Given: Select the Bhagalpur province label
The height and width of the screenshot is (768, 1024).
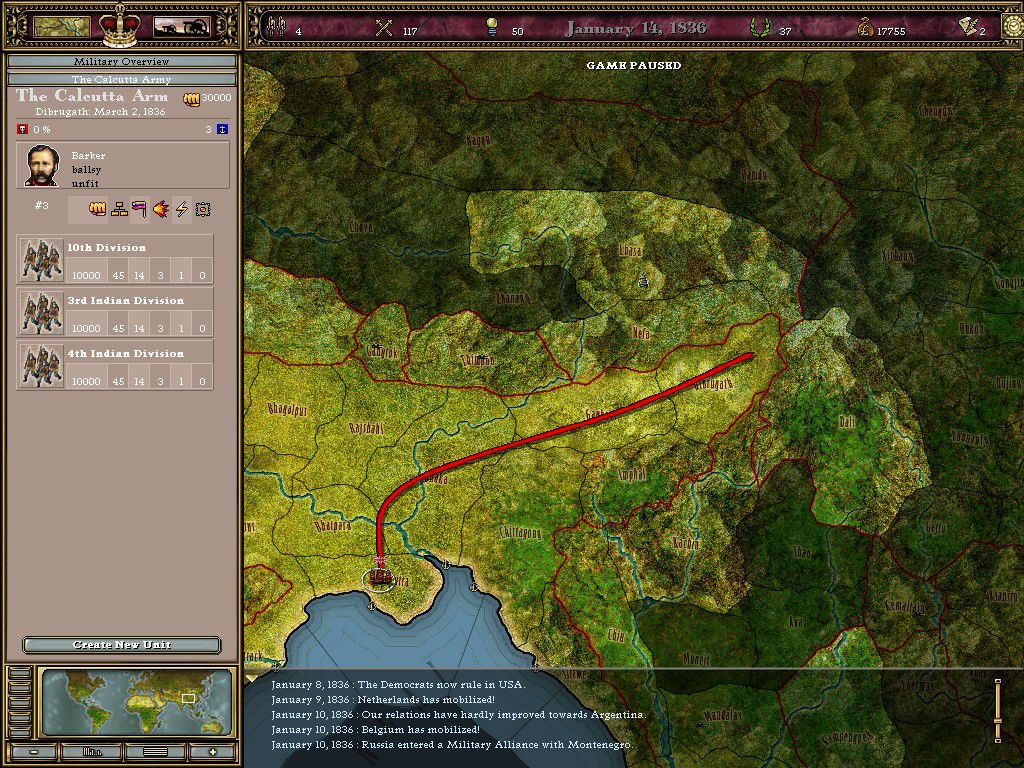Looking at the screenshot, I should tap(287, 410).
